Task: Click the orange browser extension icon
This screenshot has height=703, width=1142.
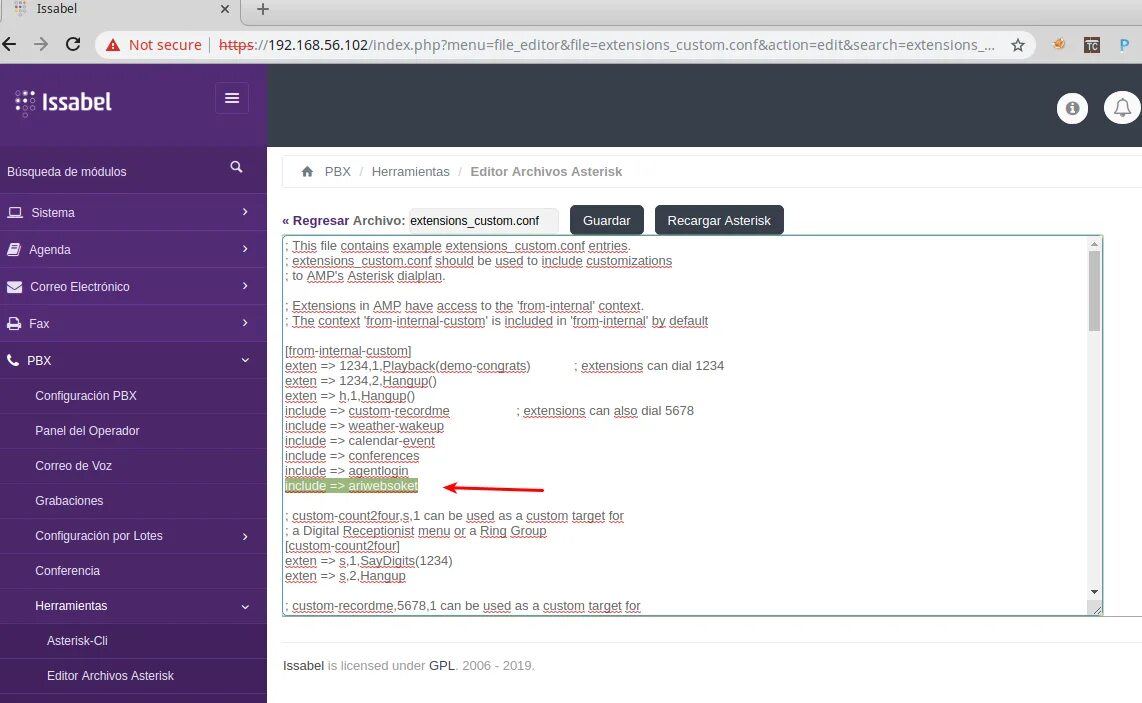Action: (1059, 44)
